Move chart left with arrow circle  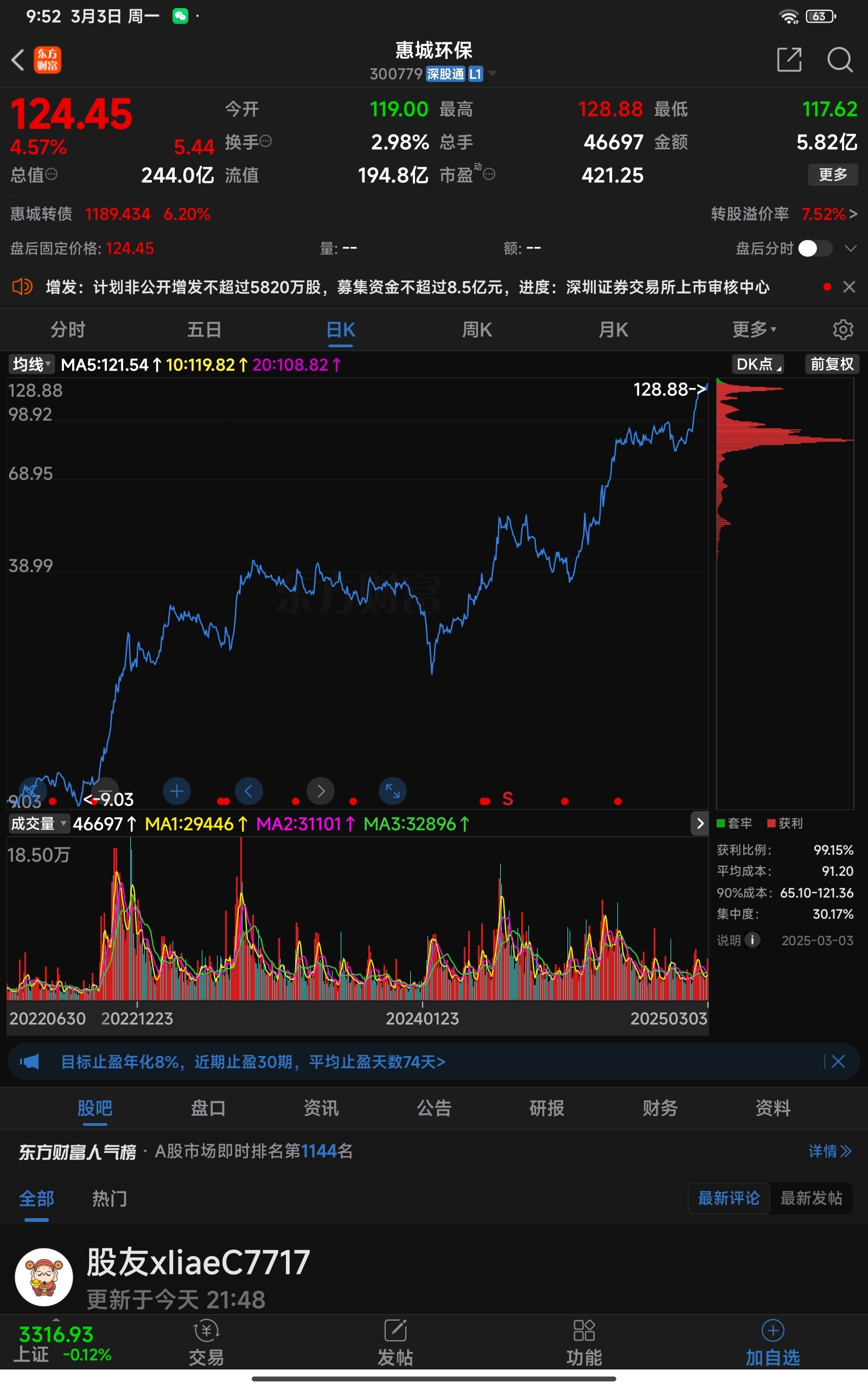[248, 792]
